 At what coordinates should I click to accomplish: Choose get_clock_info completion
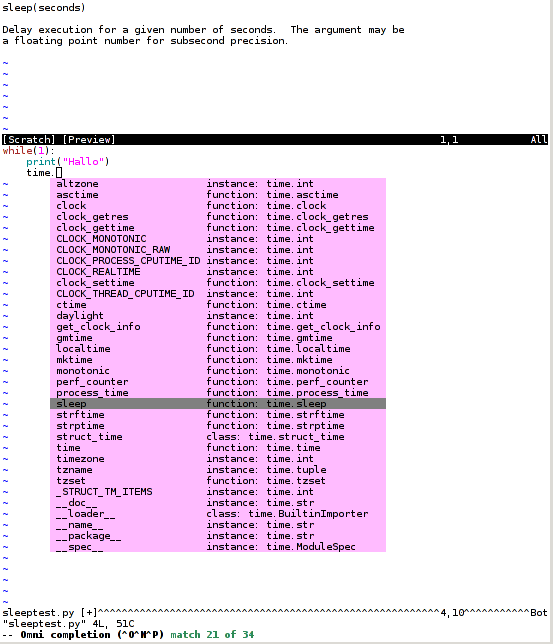click(218, 327)
